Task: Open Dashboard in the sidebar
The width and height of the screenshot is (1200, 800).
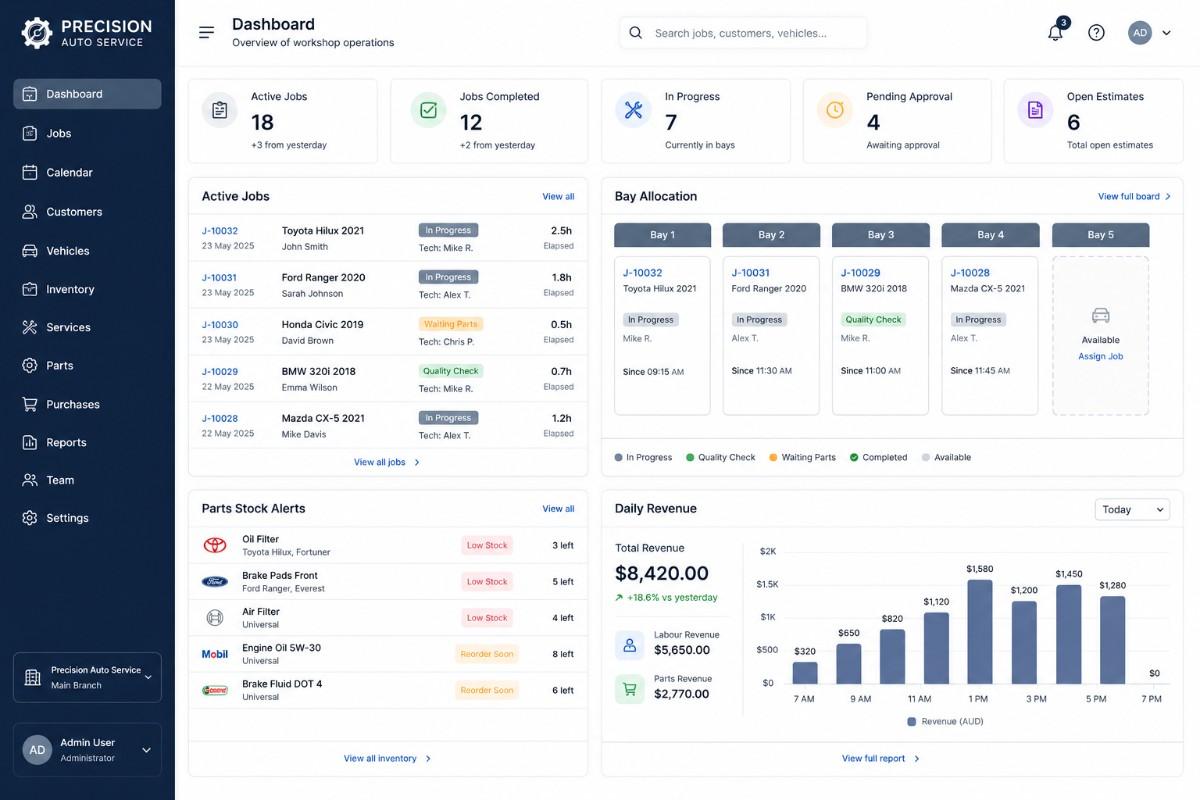Action: pyautogui.click(x=87, y=94)
